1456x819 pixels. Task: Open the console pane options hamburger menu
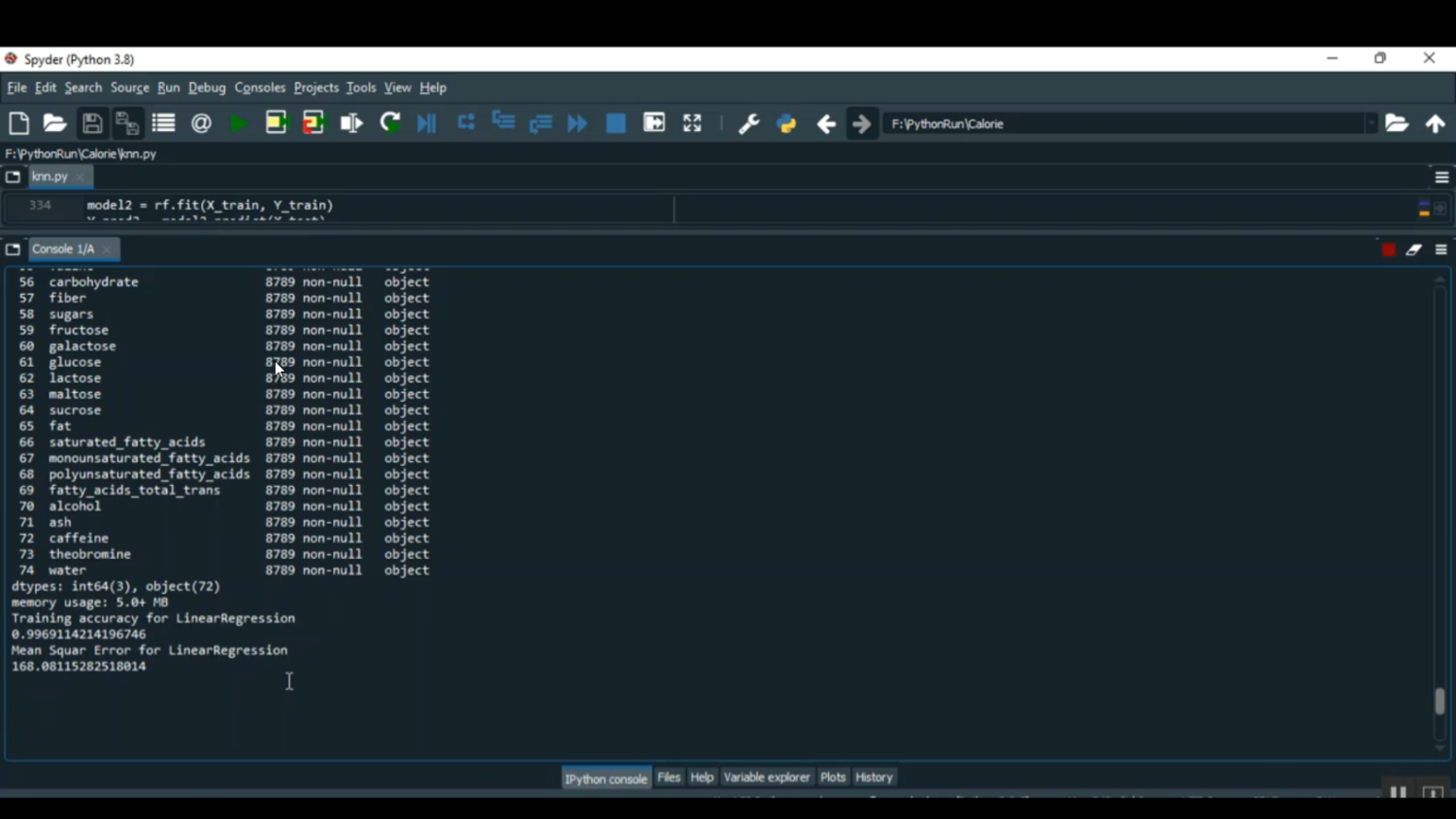tap(1441, 250)
